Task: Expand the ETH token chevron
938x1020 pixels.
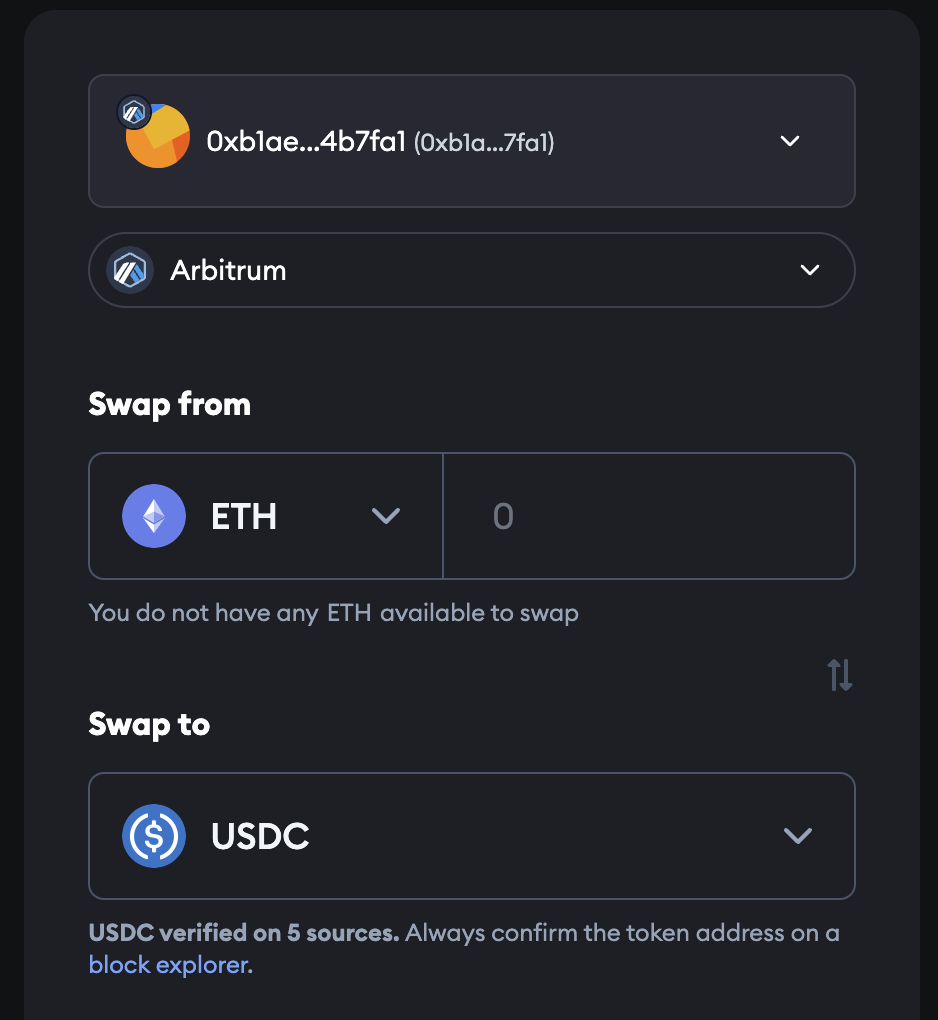Action: tap(386, 516)
